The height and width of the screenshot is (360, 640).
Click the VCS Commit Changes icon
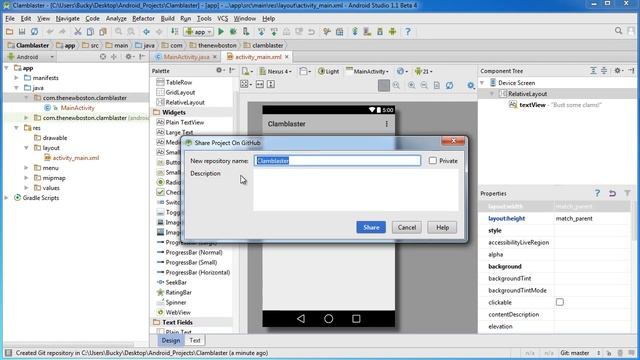point(274,31)
